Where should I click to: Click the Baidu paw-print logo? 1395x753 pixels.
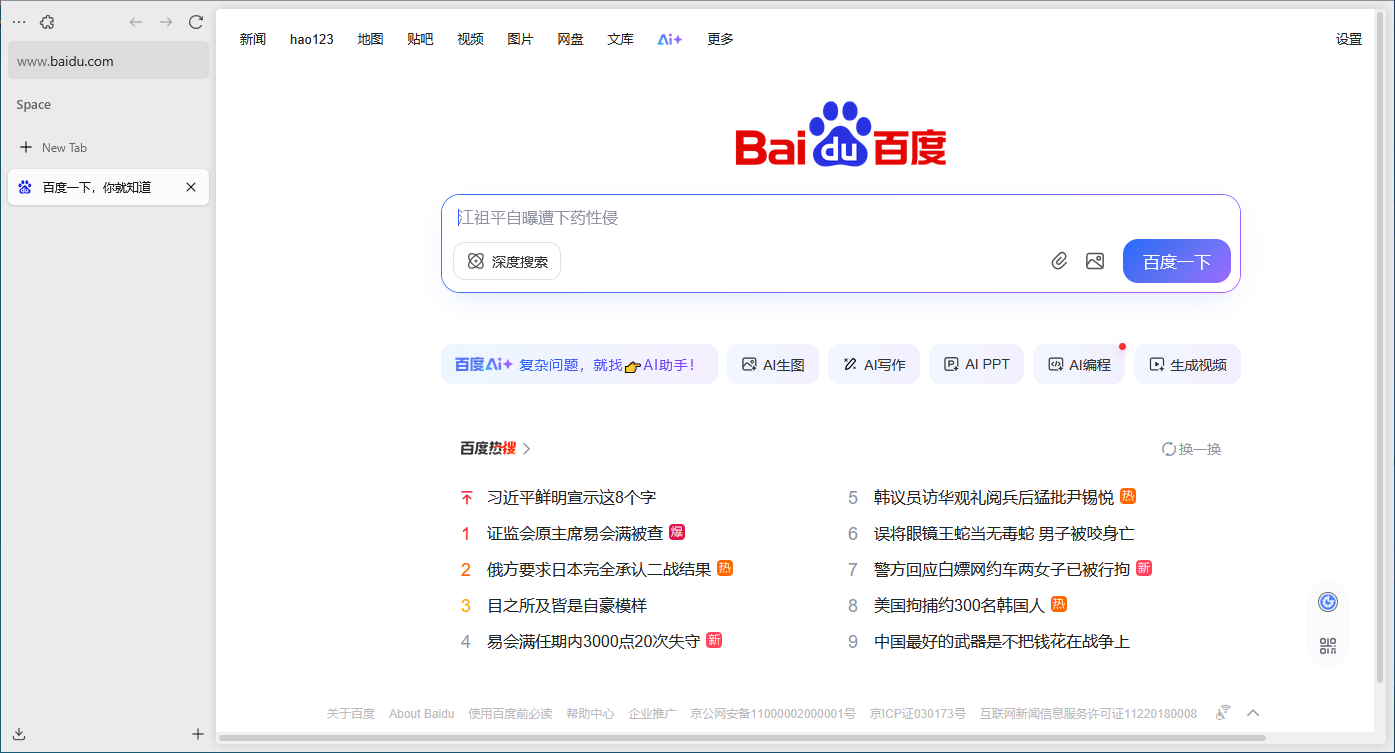click(839, 132)
